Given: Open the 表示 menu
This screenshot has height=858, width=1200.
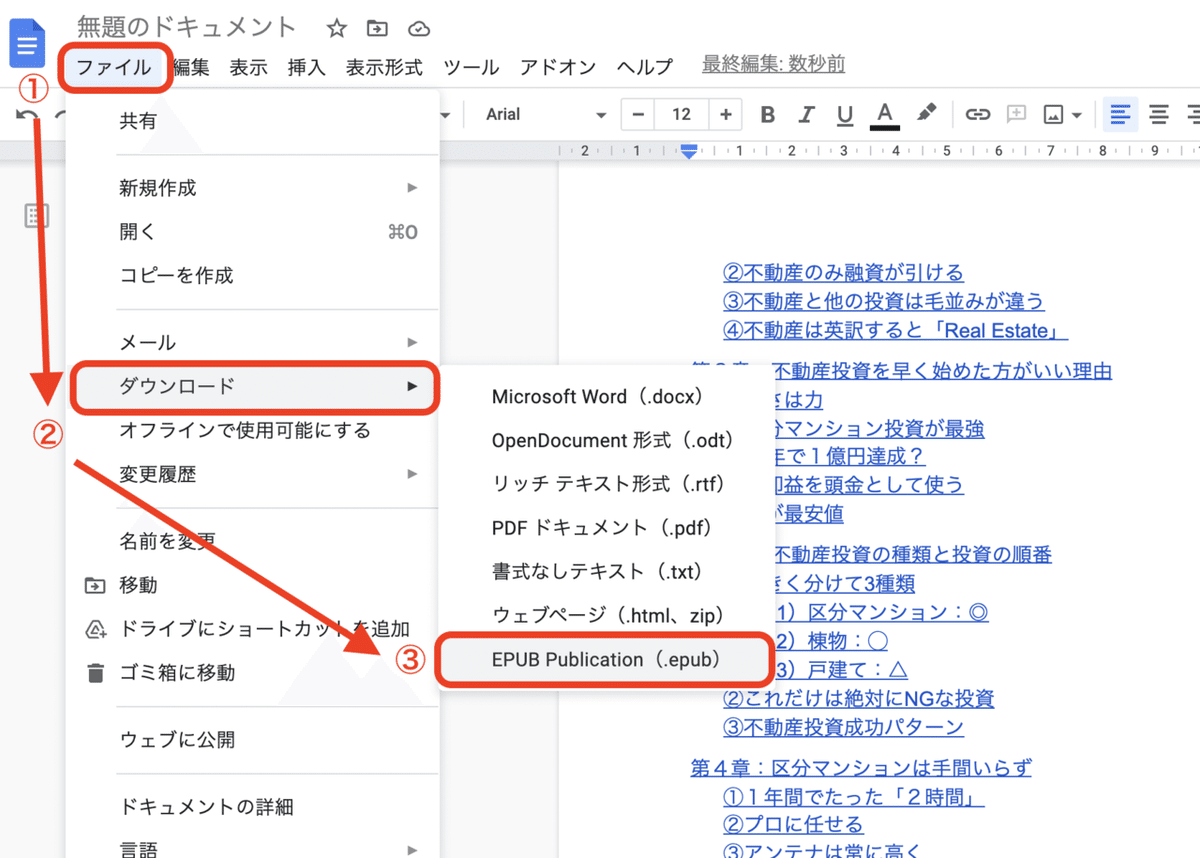Looking at the screenshot, I should click(249, 67).
